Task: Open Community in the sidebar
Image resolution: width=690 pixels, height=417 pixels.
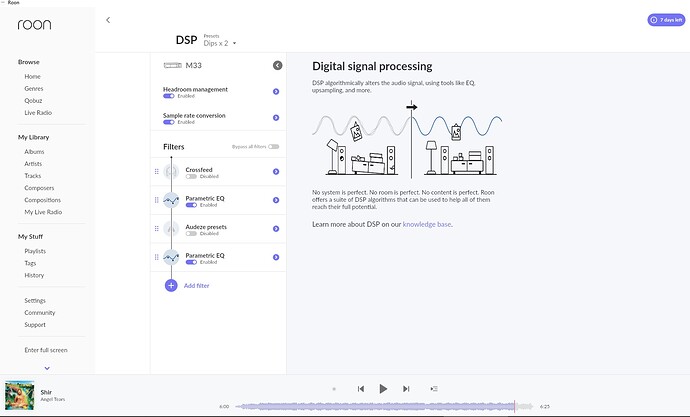Action: (40, 313)
